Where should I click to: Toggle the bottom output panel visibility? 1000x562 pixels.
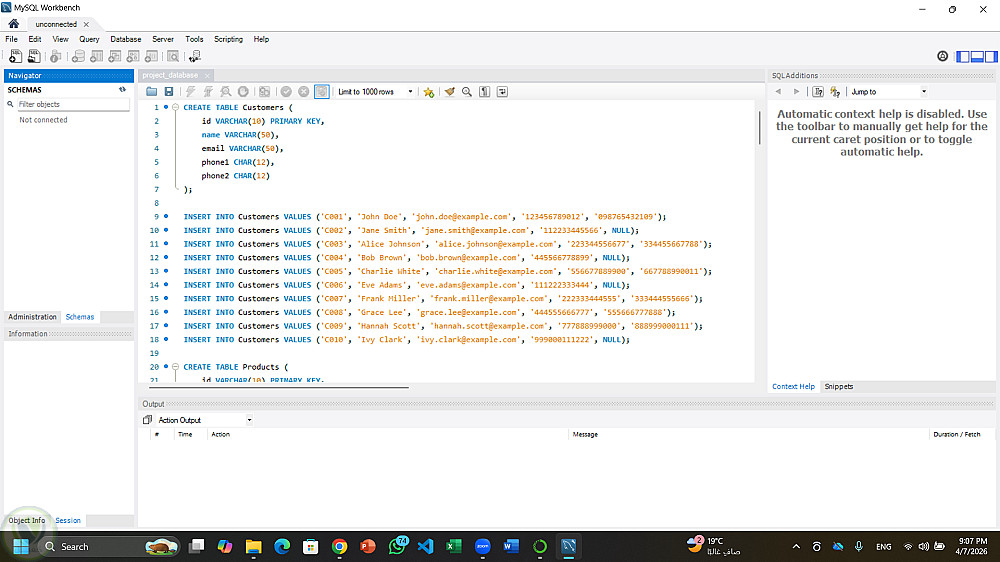pos(977,57)
